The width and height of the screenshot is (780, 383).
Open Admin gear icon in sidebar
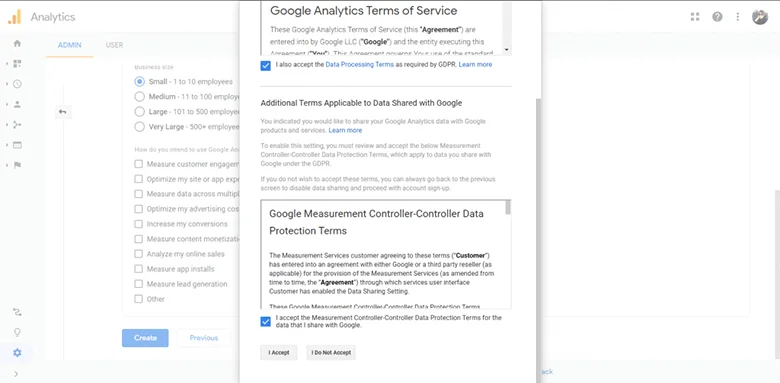17,353
